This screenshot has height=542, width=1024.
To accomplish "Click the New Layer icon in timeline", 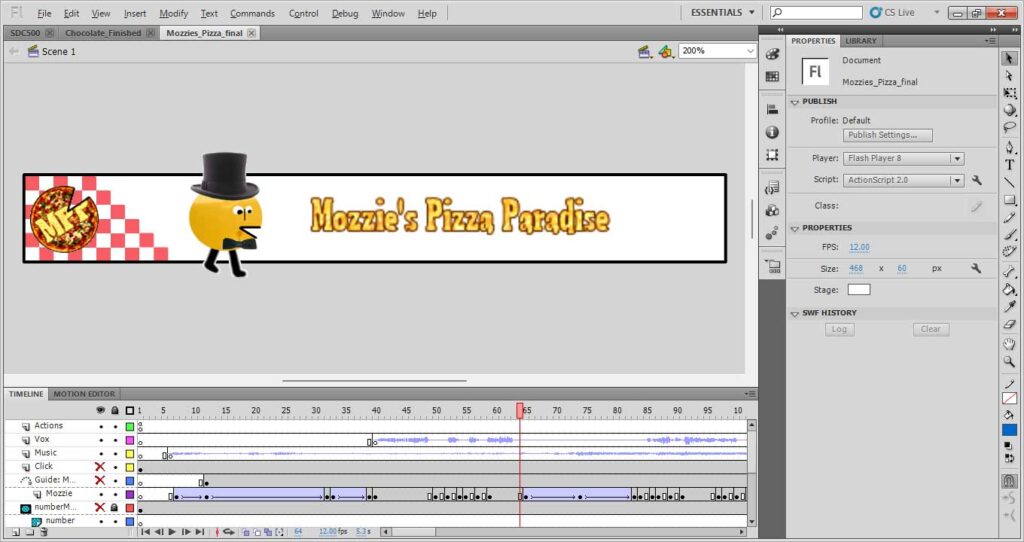I will [16, 532].
